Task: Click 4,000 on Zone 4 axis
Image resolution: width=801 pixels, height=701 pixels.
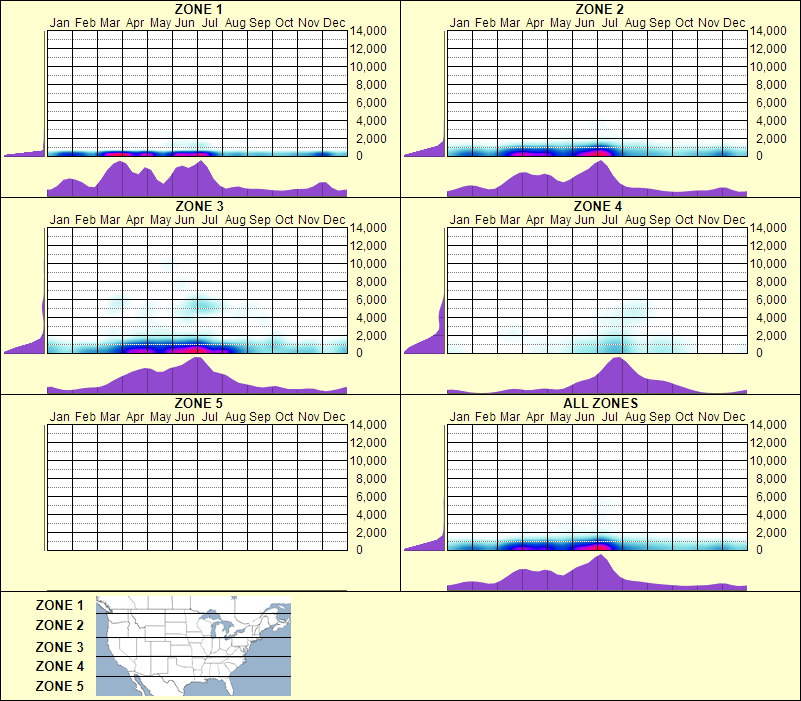Action: [x=771, y=317]
